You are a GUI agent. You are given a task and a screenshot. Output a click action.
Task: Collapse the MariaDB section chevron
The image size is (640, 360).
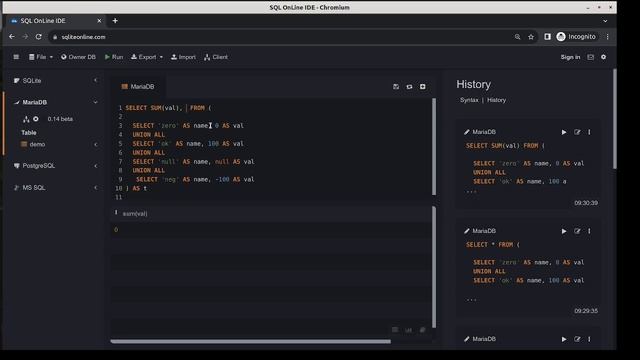tap(96, 102)
